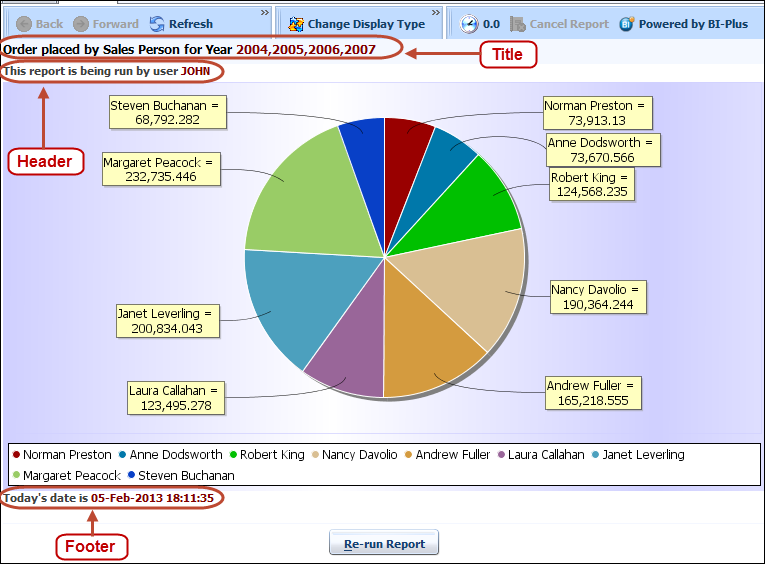Click the Powered by BI-Plus link
765x564 pixels.
click(692, 24)
